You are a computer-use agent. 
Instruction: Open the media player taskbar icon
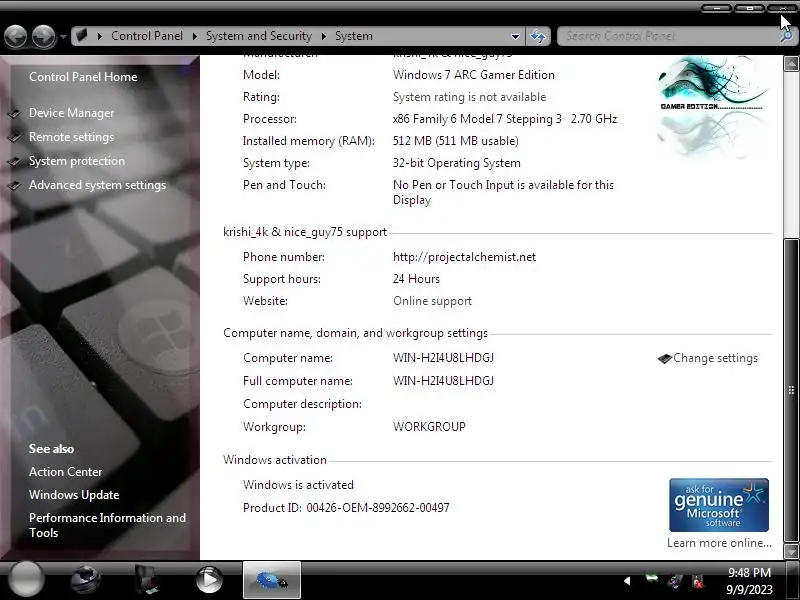[x=209, y=580]
